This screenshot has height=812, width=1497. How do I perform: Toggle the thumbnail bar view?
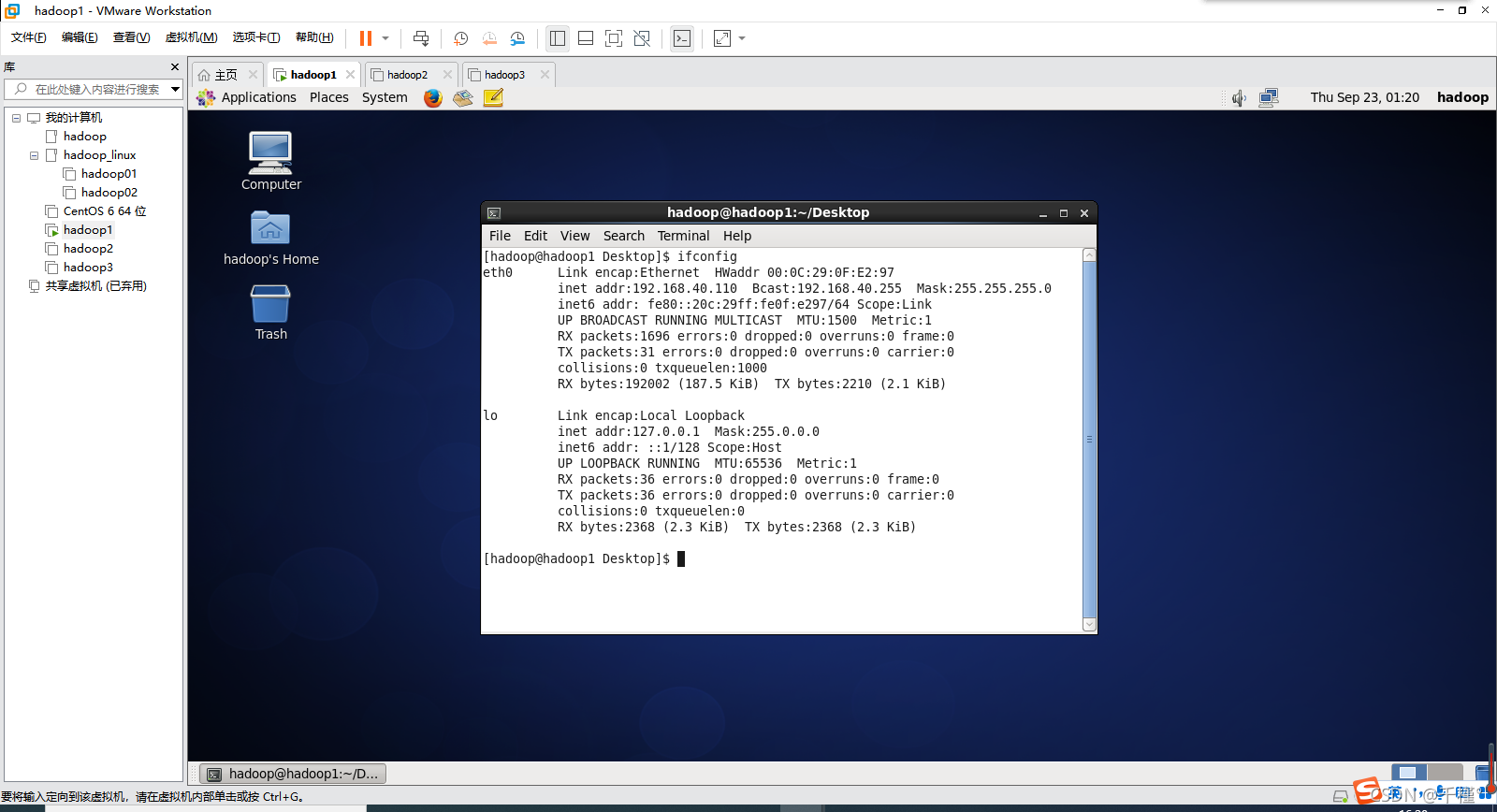586,38
